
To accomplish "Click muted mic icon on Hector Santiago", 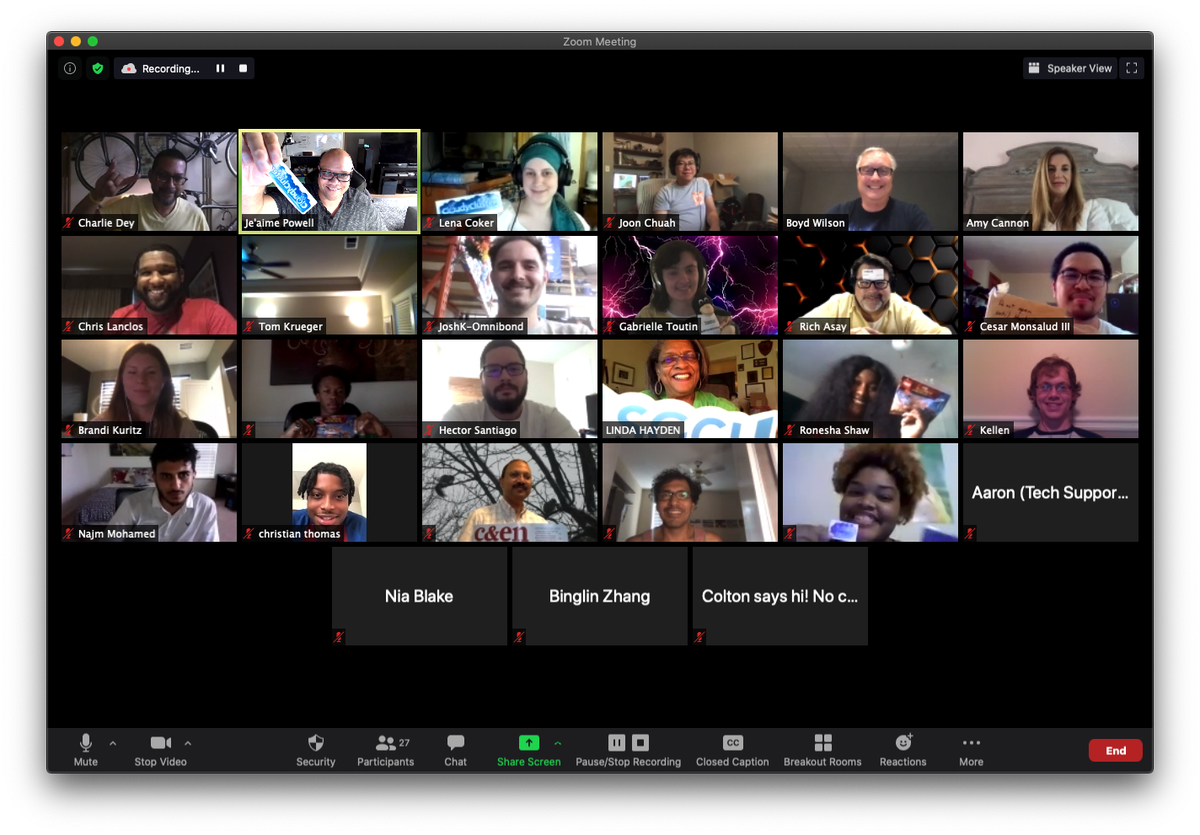I will (x=430, y=430).
